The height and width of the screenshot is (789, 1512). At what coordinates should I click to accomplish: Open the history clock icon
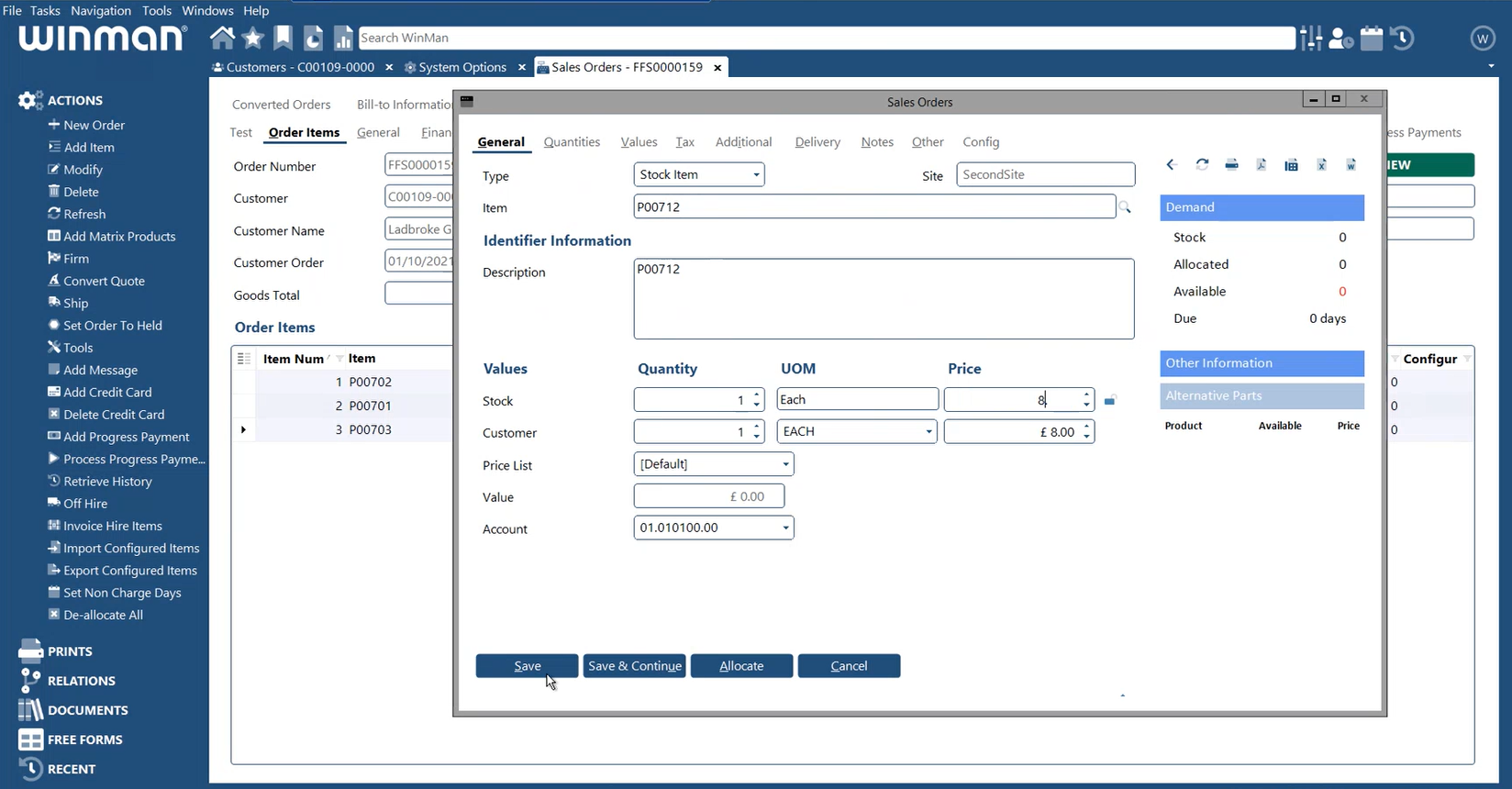point(1401,38)
